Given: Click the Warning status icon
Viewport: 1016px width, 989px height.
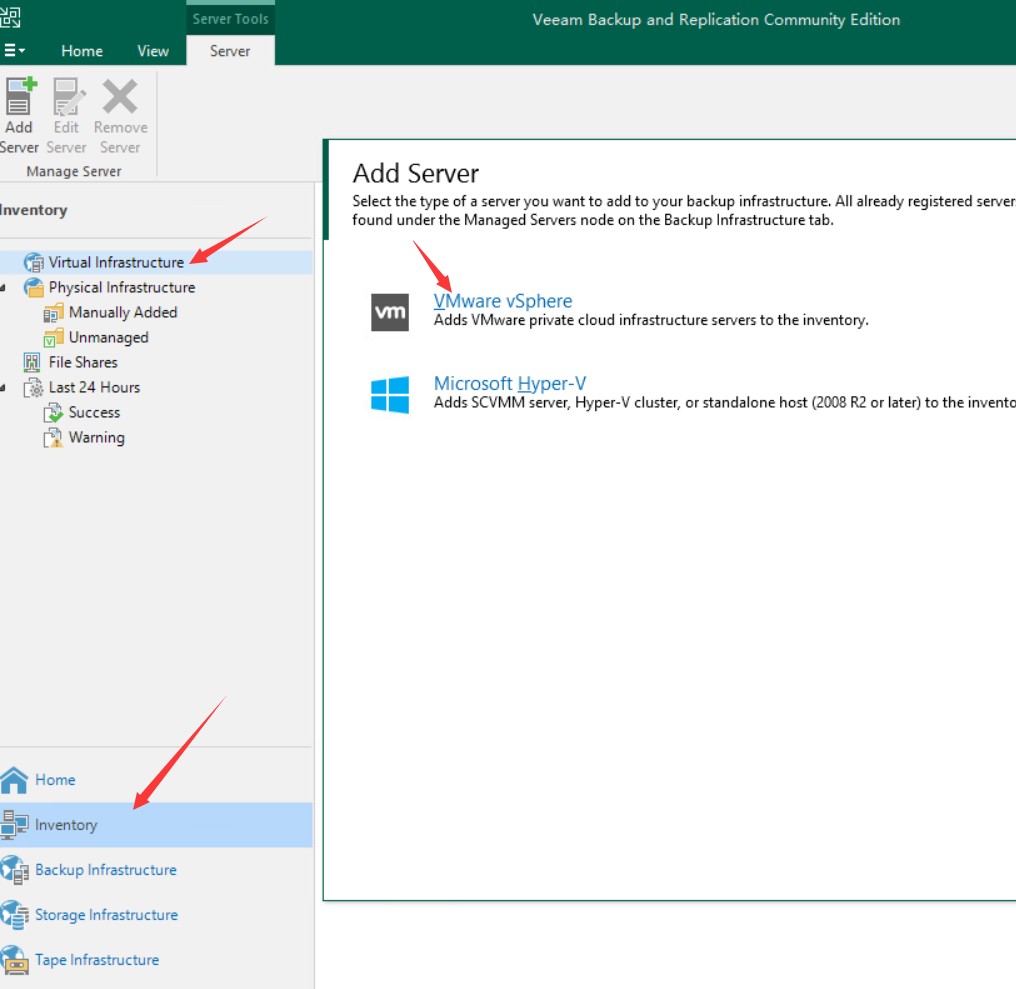Looking at the screenshot, I should [53, 438].
